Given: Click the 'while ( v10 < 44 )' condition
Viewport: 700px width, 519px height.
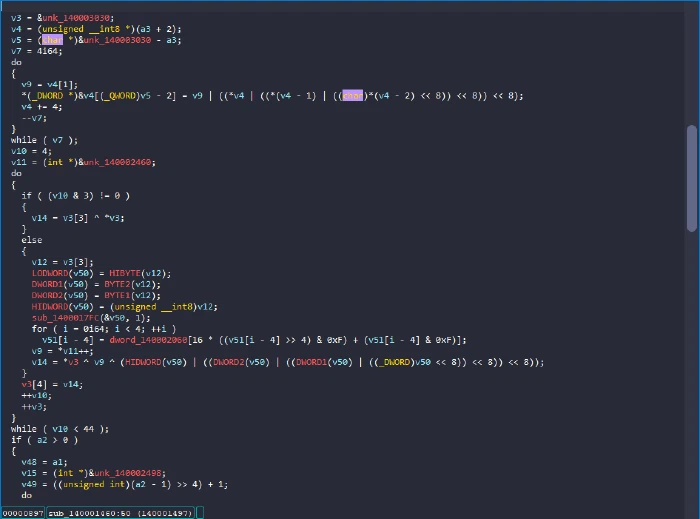Looking at the screenshot, I should tap(60, 429).
